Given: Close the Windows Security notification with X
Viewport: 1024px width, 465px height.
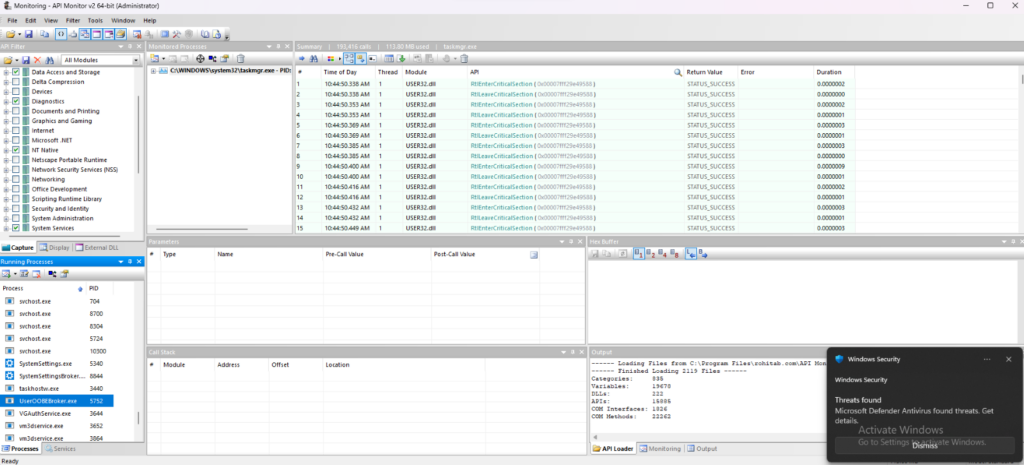Looking at the screenshot, I should point(1008,359).
